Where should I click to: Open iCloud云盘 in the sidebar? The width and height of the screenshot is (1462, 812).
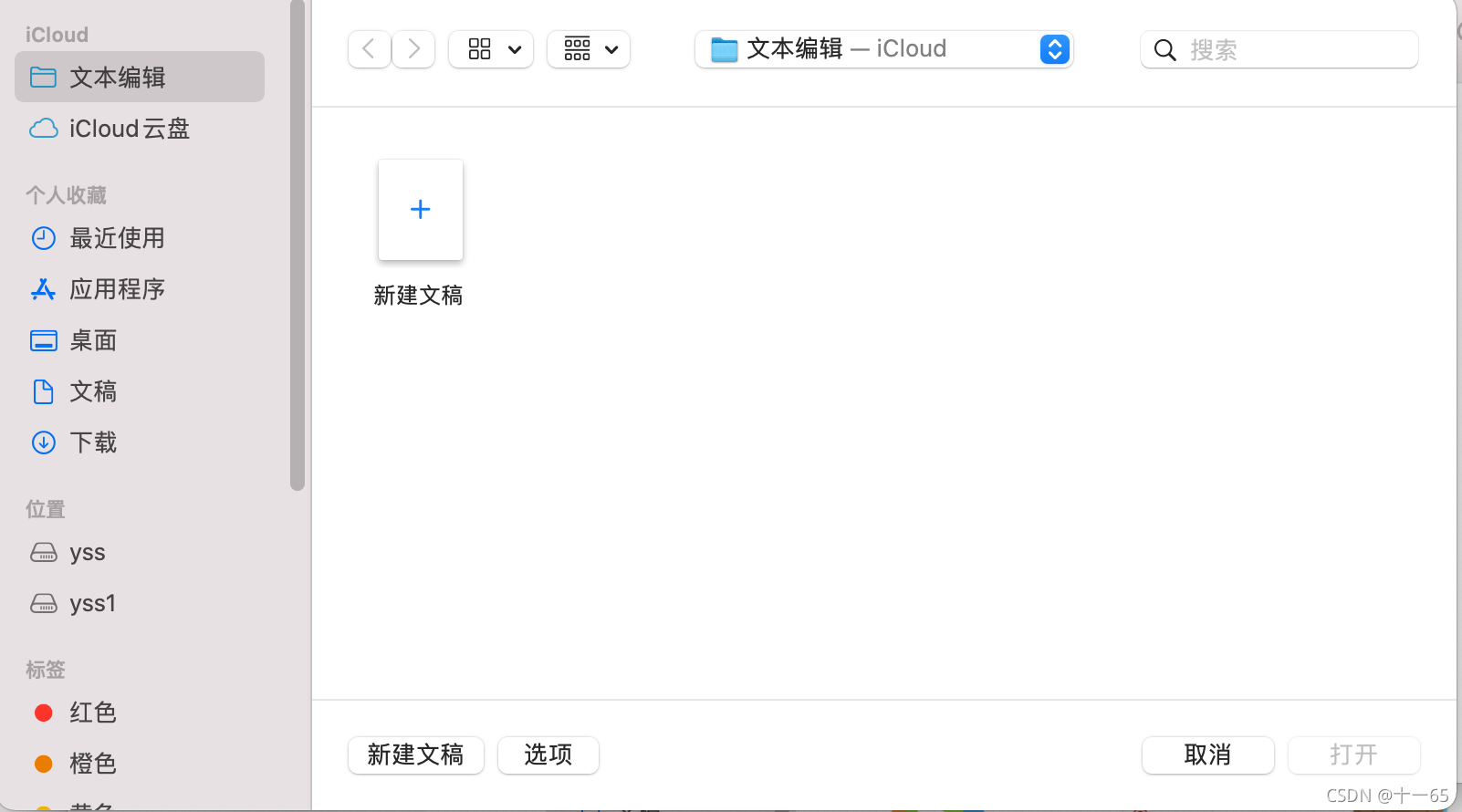point(140,129)
